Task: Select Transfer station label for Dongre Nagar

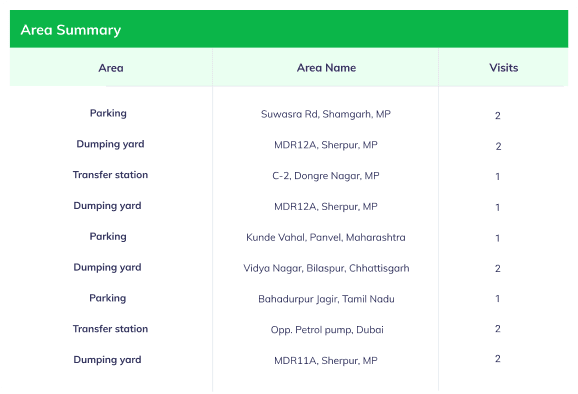Action: [110, 175]
